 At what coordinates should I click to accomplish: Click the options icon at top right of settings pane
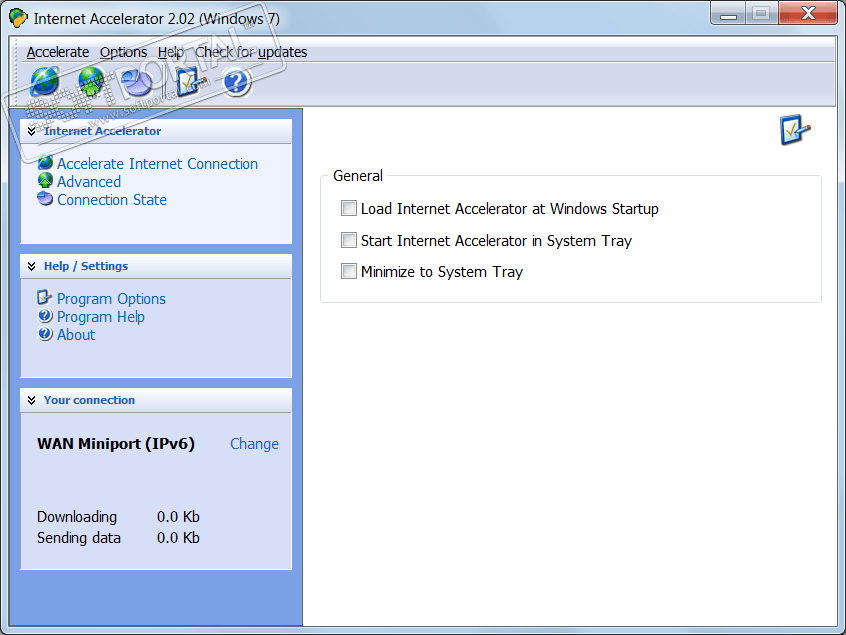[795, 129]
